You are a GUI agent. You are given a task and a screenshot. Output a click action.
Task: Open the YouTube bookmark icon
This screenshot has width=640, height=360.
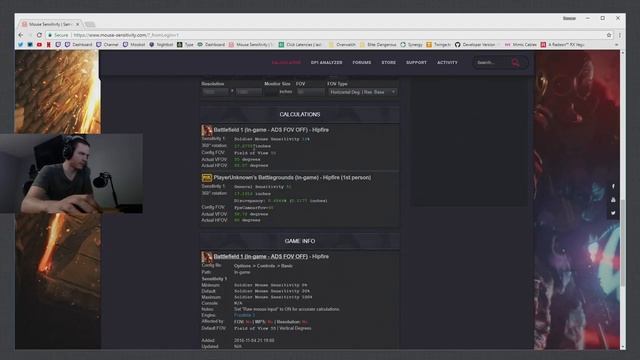39,44
